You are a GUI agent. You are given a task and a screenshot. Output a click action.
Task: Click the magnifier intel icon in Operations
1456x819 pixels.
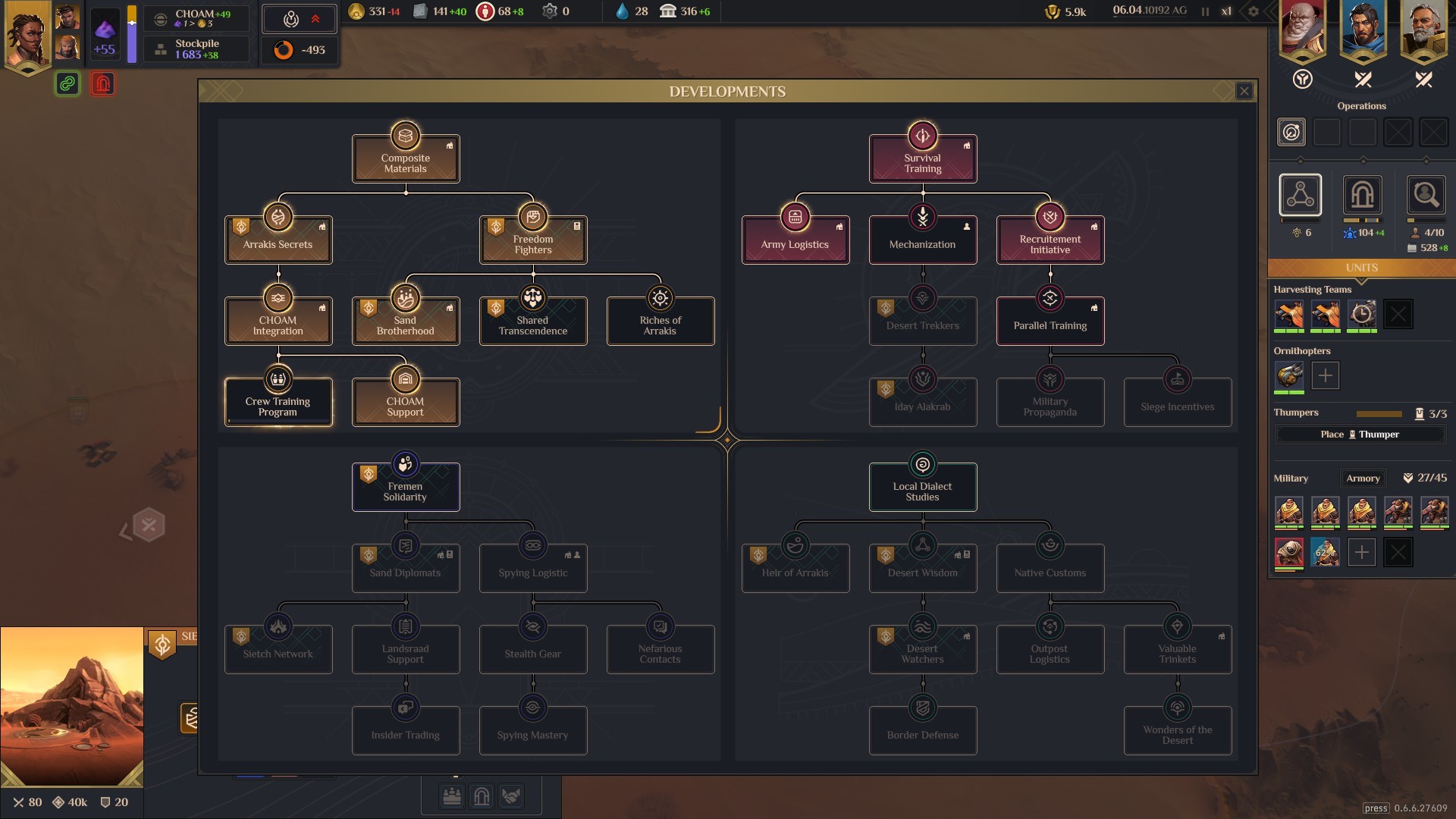[x=1425, y=196]
